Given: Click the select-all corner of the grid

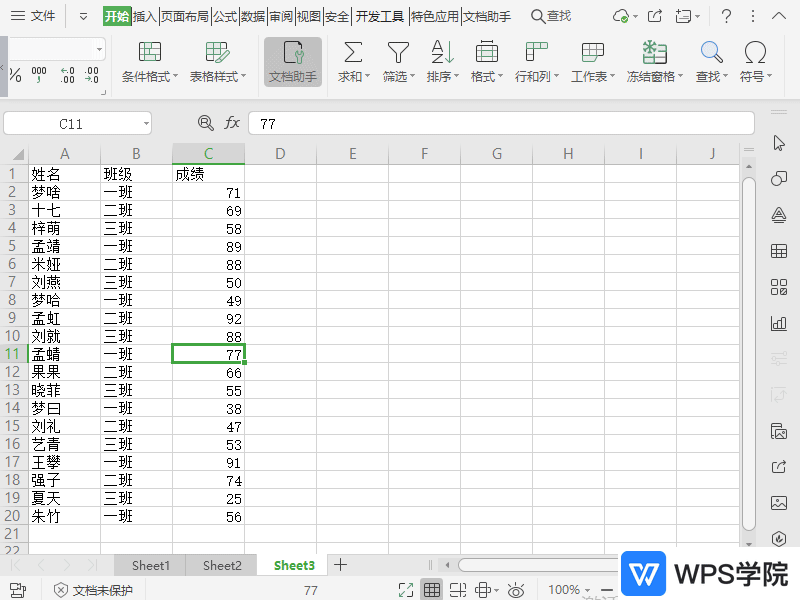Looking at the screenshot, I should pos(14,154).
